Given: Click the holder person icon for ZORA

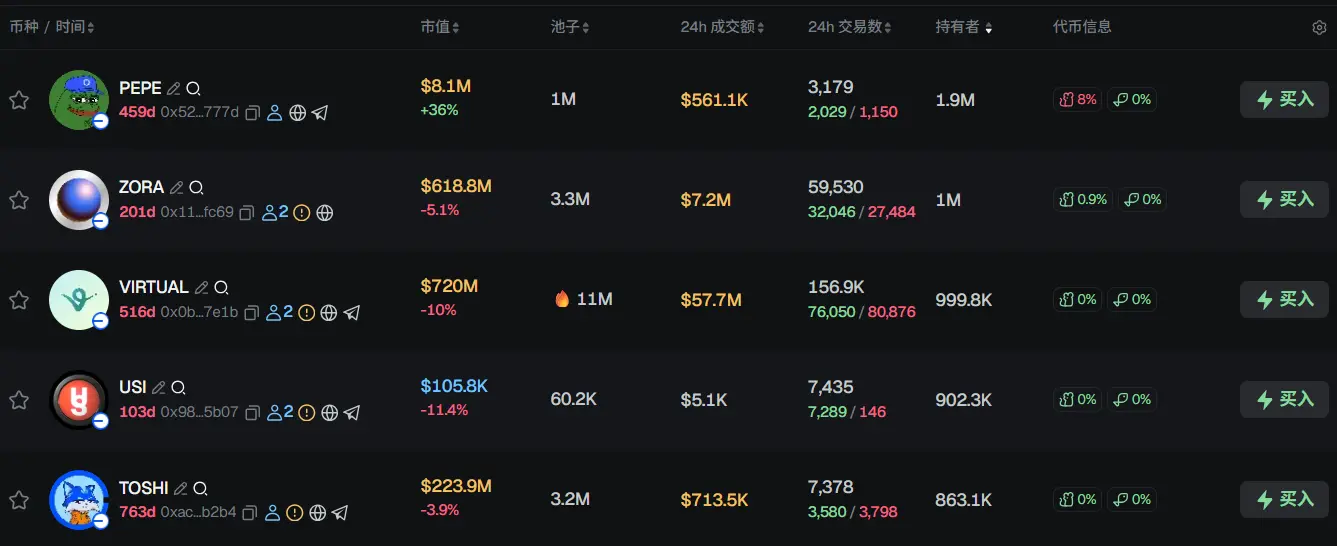Looking at the screenshot, I should [268, 213].
